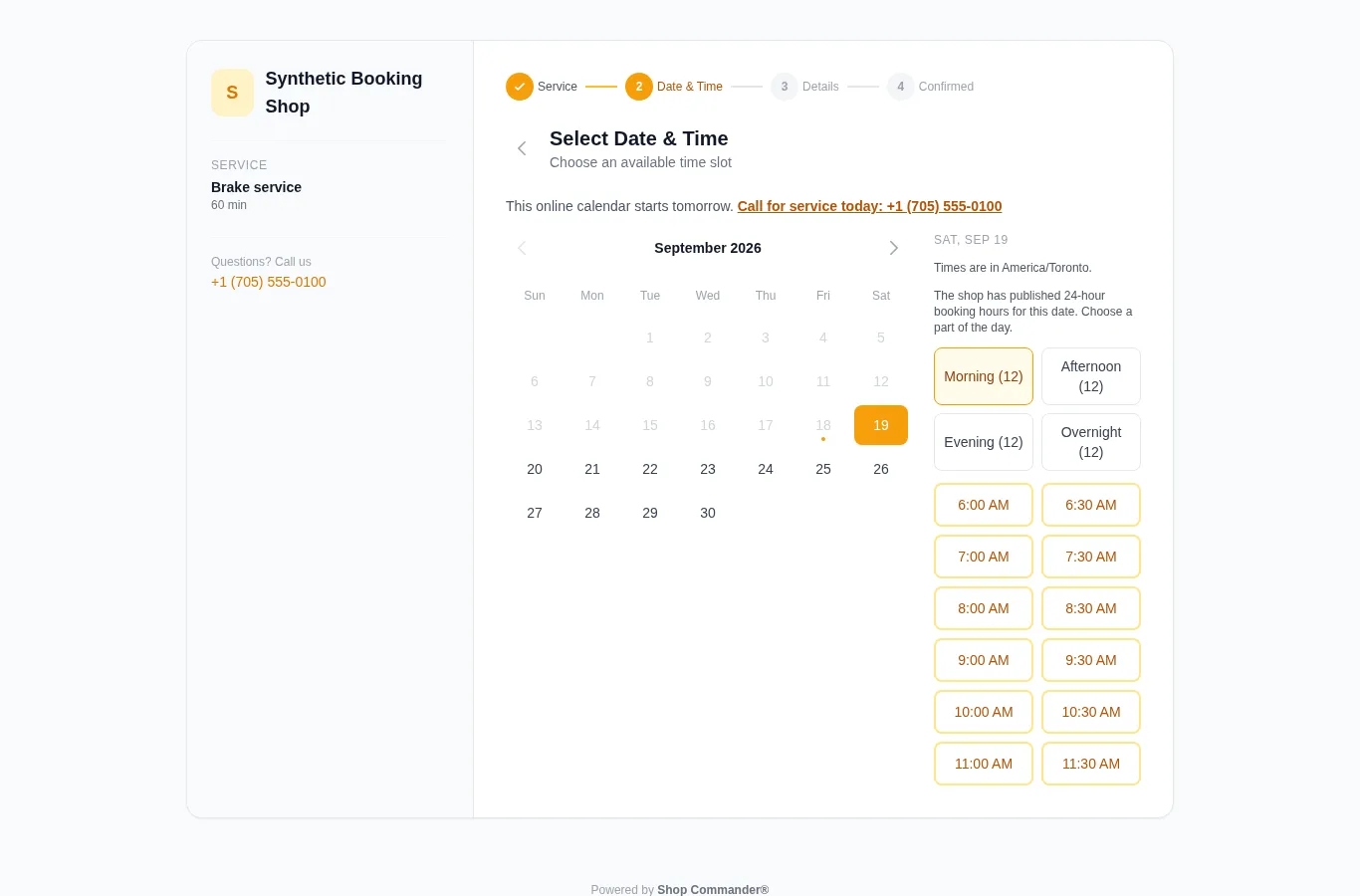Select the Afternoon (12) part of day
This screenshot has width=1360, height=896.
tap(1091, 376)
